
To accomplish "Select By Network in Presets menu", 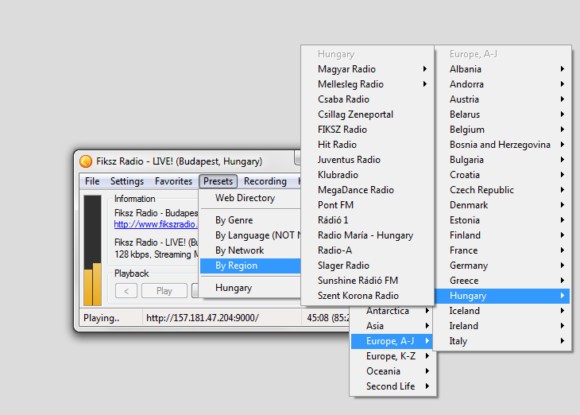I will [250, 250].
